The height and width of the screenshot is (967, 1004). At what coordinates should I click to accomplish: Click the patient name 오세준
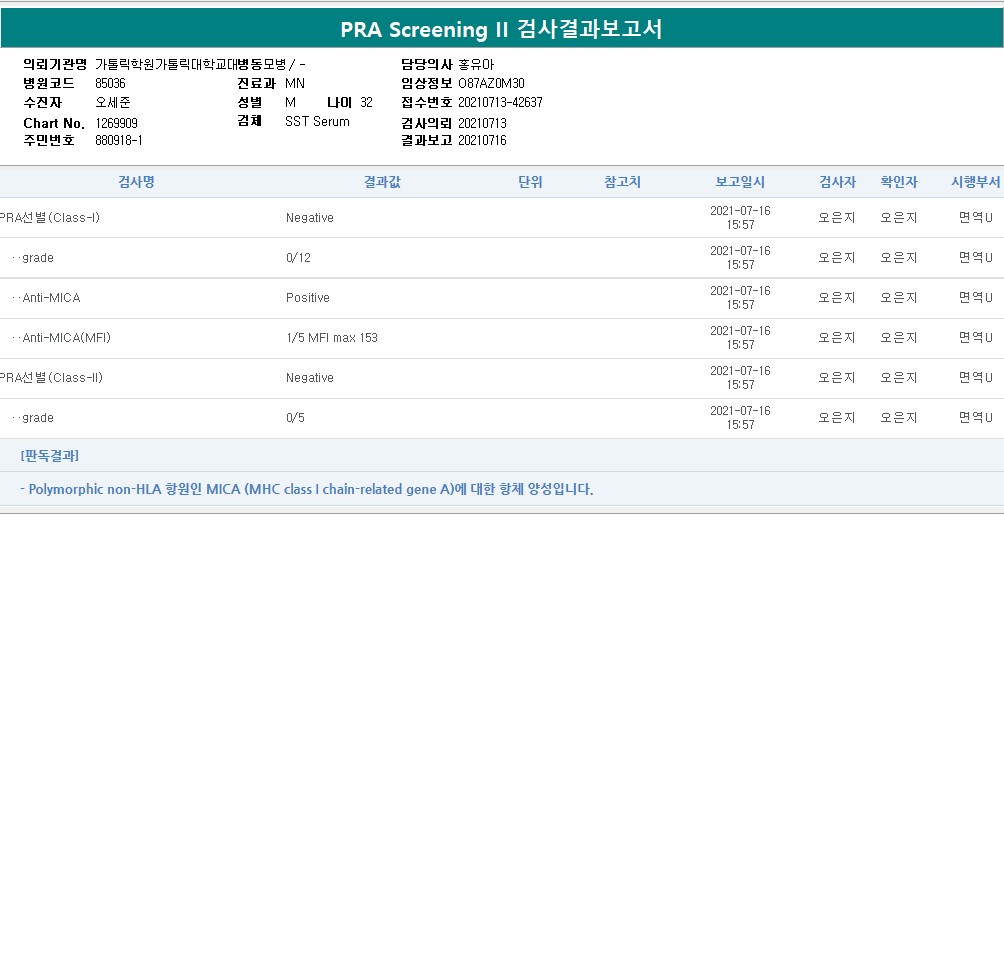pos(113,102)
